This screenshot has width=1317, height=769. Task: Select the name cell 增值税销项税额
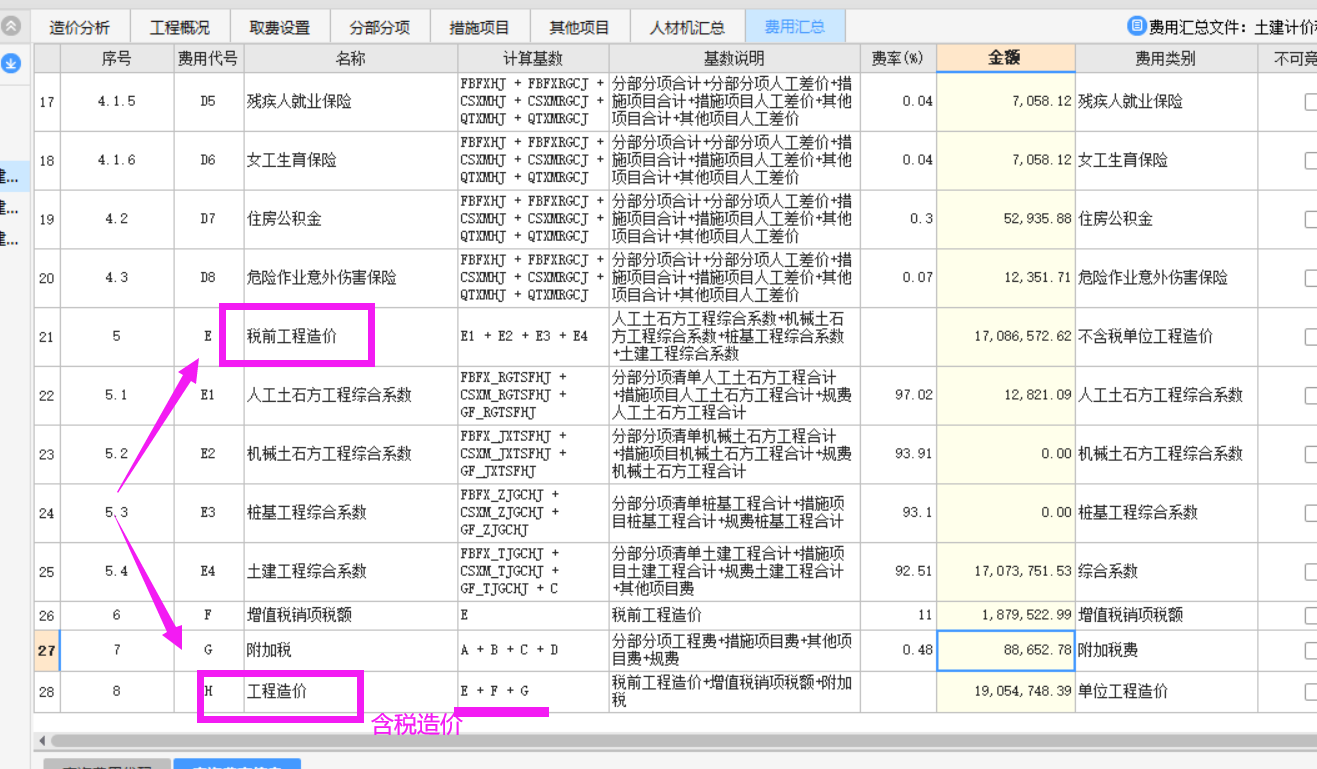(351, 615)
